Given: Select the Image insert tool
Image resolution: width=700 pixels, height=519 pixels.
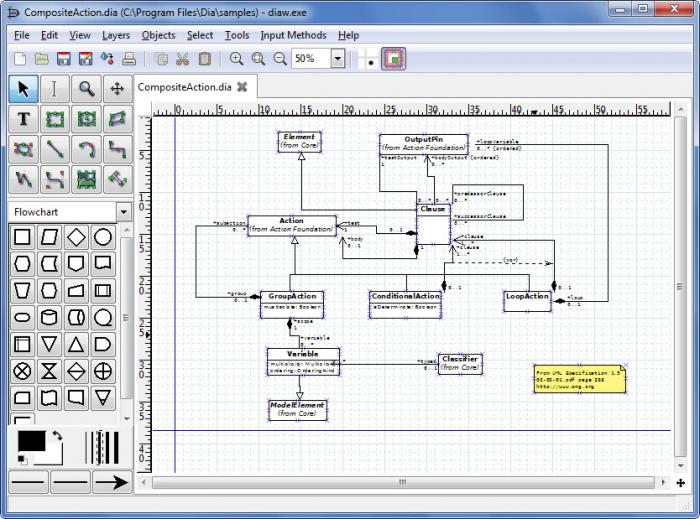Looking at the screenshot, I should click(x=86, y=179).
